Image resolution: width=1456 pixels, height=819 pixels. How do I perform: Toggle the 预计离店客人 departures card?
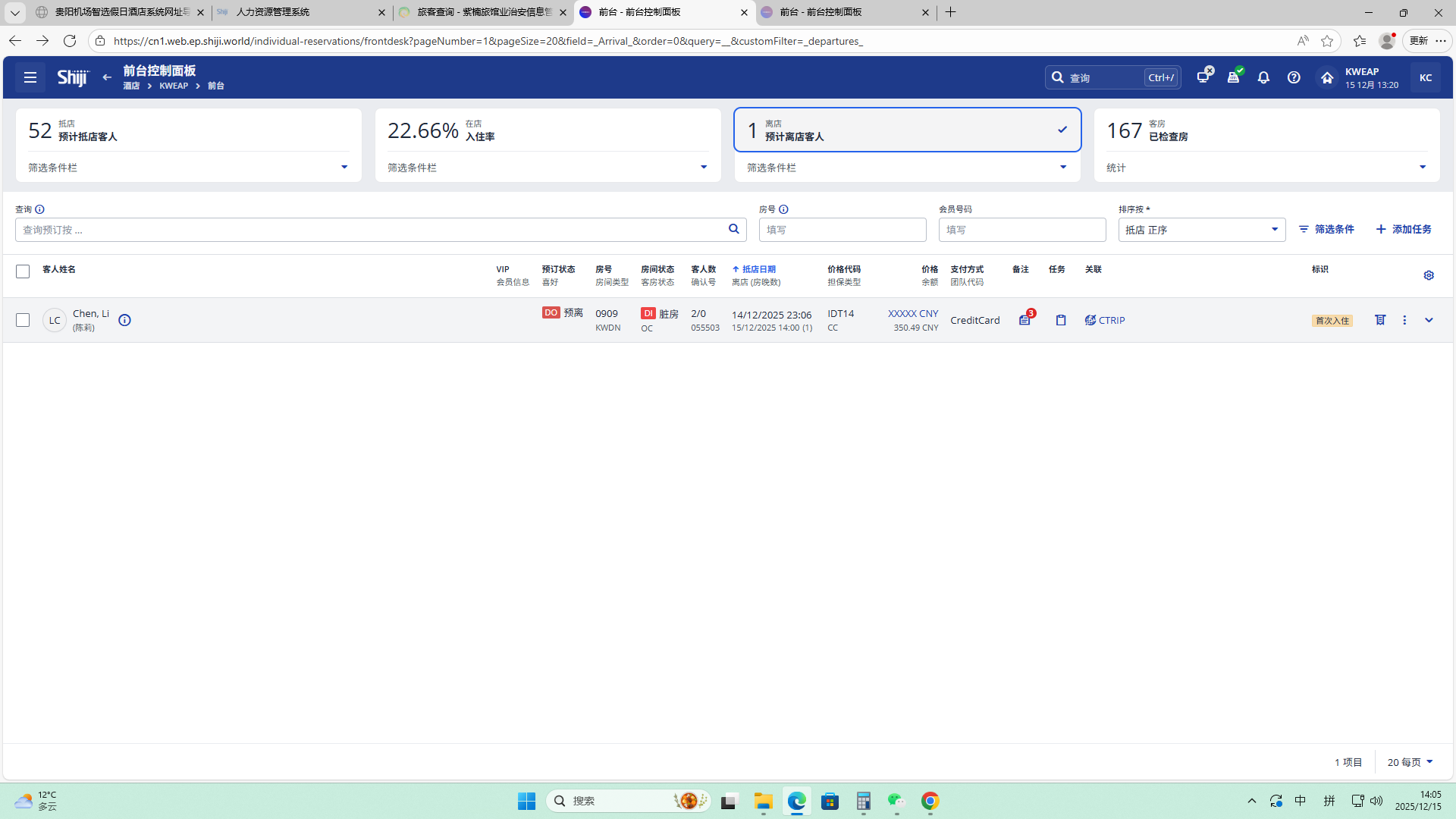[907, 130]
